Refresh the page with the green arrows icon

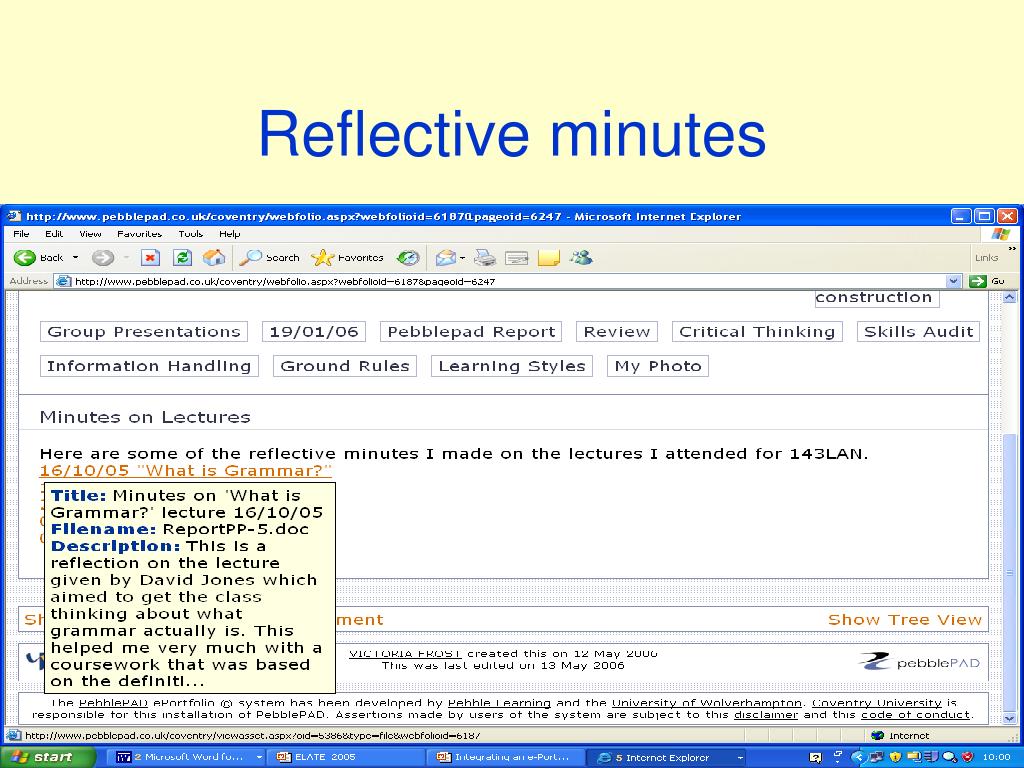tap(182, 258)
